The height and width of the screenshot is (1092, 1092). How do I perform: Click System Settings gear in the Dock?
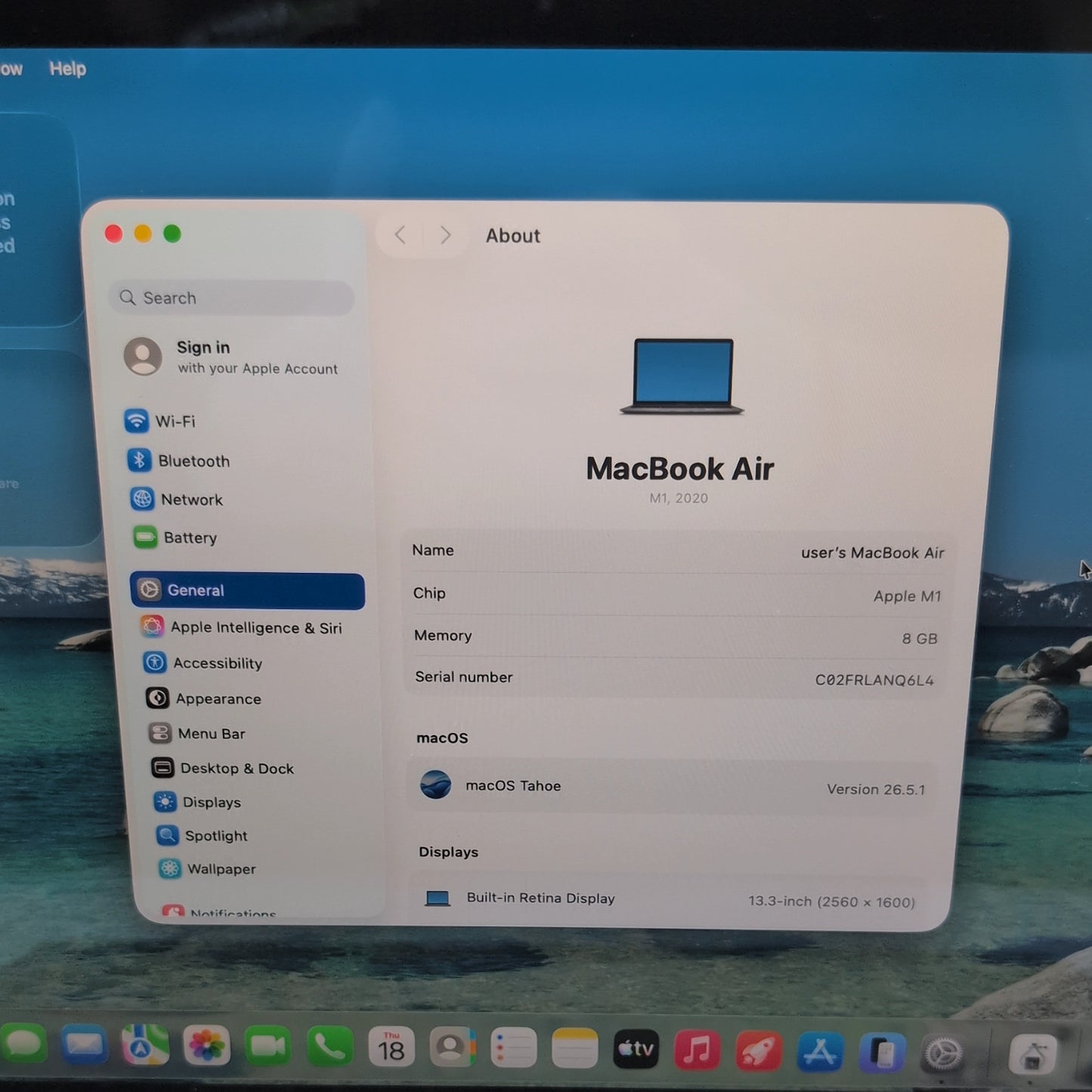click(944, 1053)
